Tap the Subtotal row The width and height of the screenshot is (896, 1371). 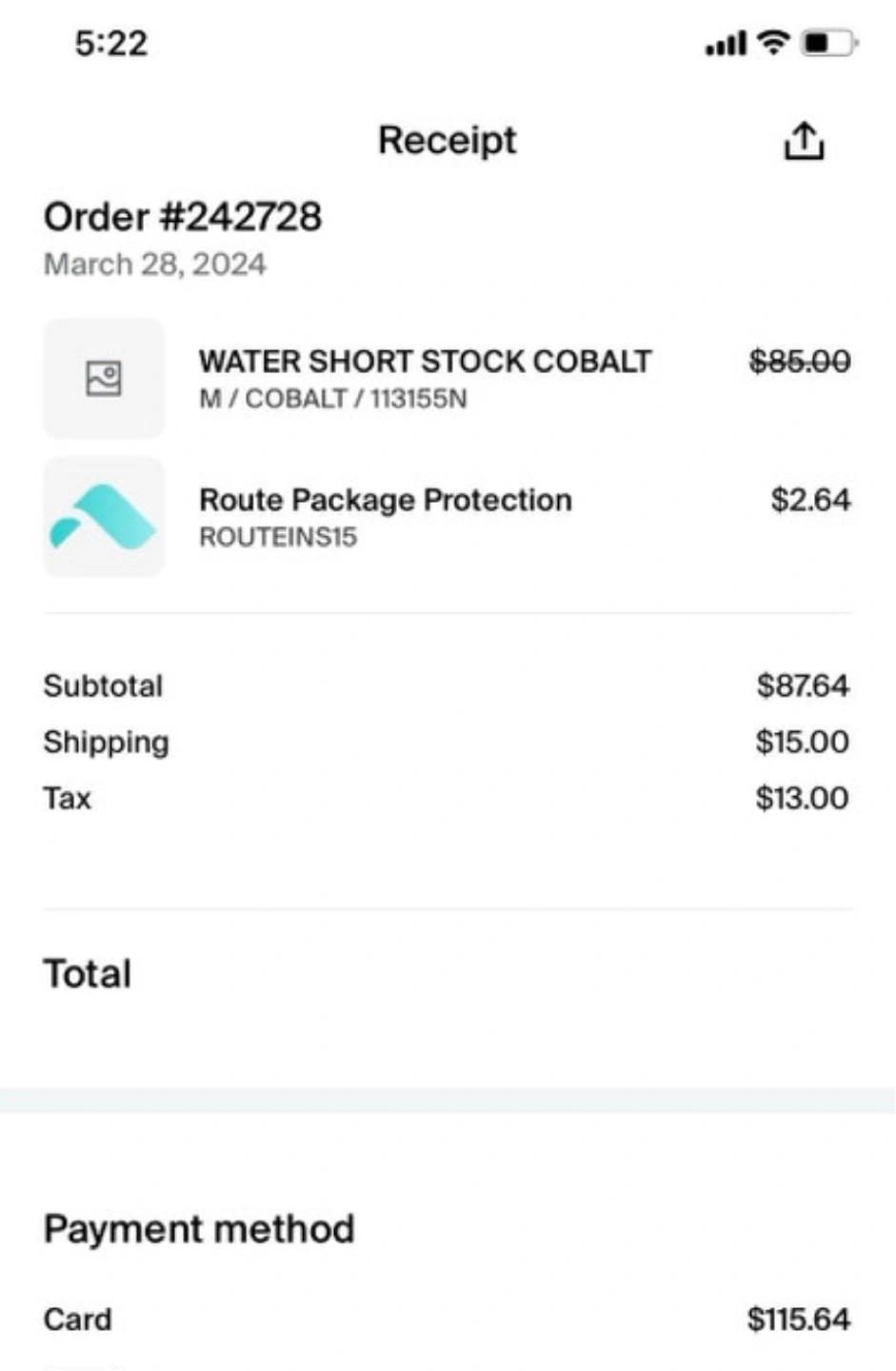tap(447, 685)
